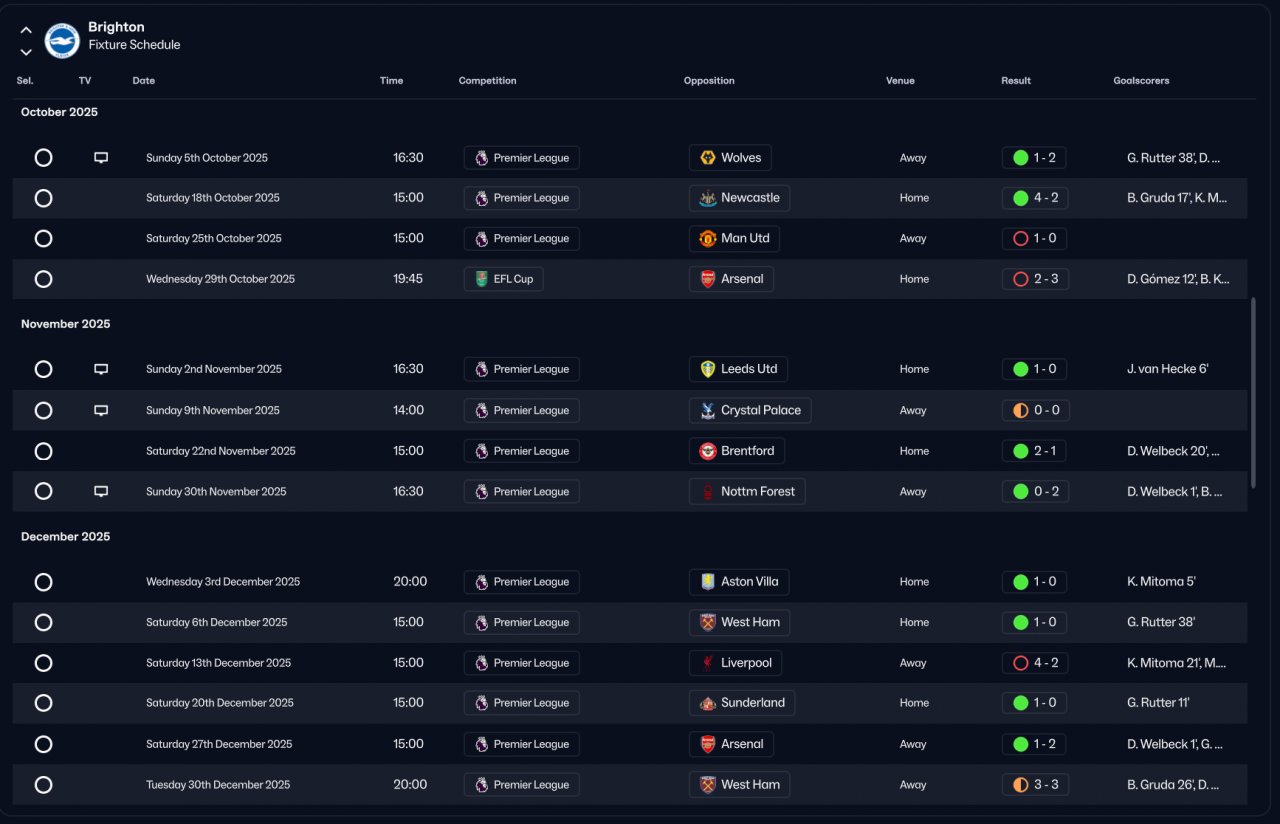1280x824 pixels.
Task: Click the Nottm Forest club badge
Action: [708, 491]
